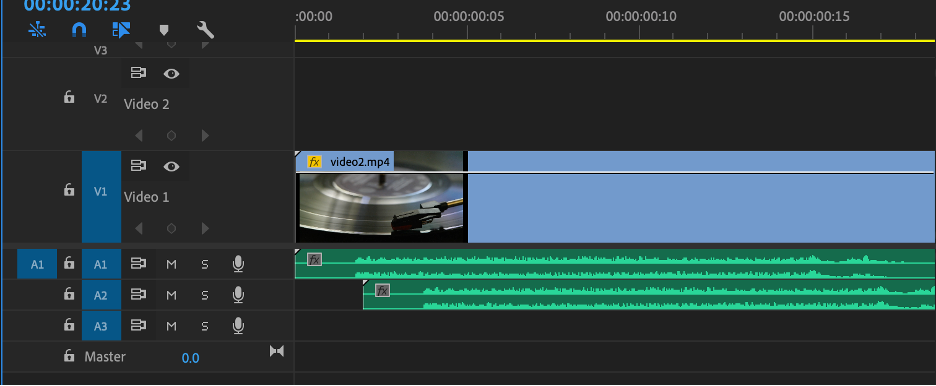Hide Video 2 track output eye

[x=171, y=73]
